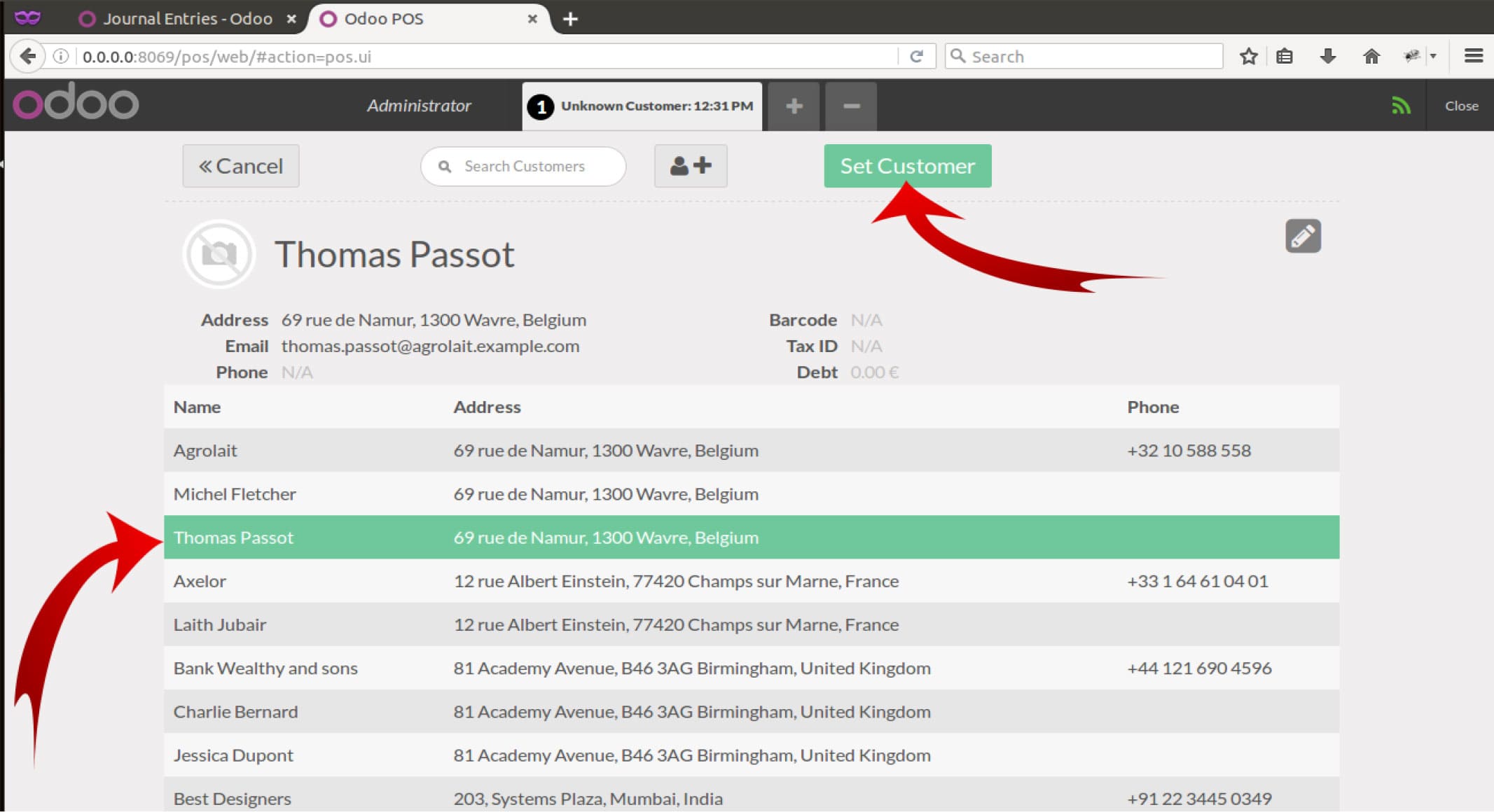Open downloads arrow icon
The width and height of the screenshot is (1494, 812).
(x=1328, y=56)
